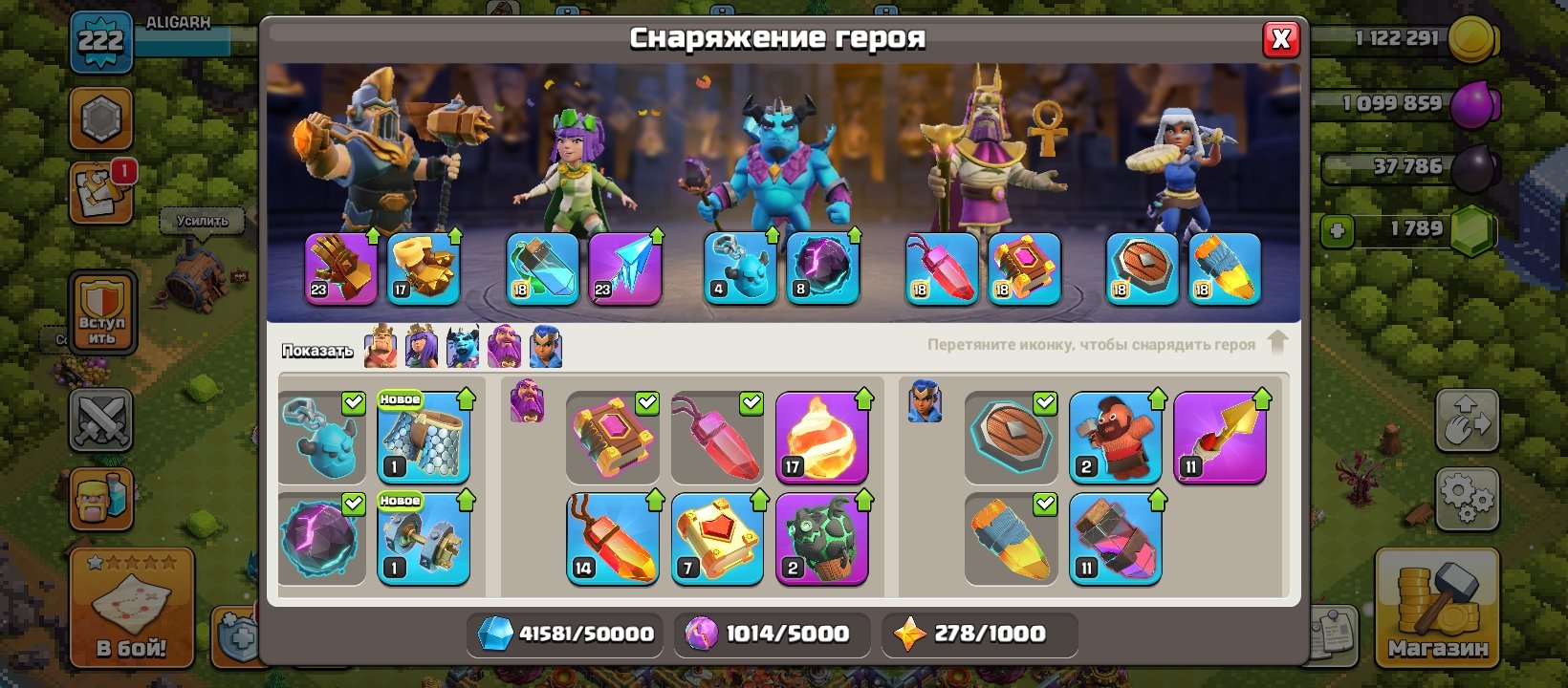This screenshot has width=1568, height=688.
Task: Tap the shiny ore 41581/50000 counter
Action: coord(565,634)
